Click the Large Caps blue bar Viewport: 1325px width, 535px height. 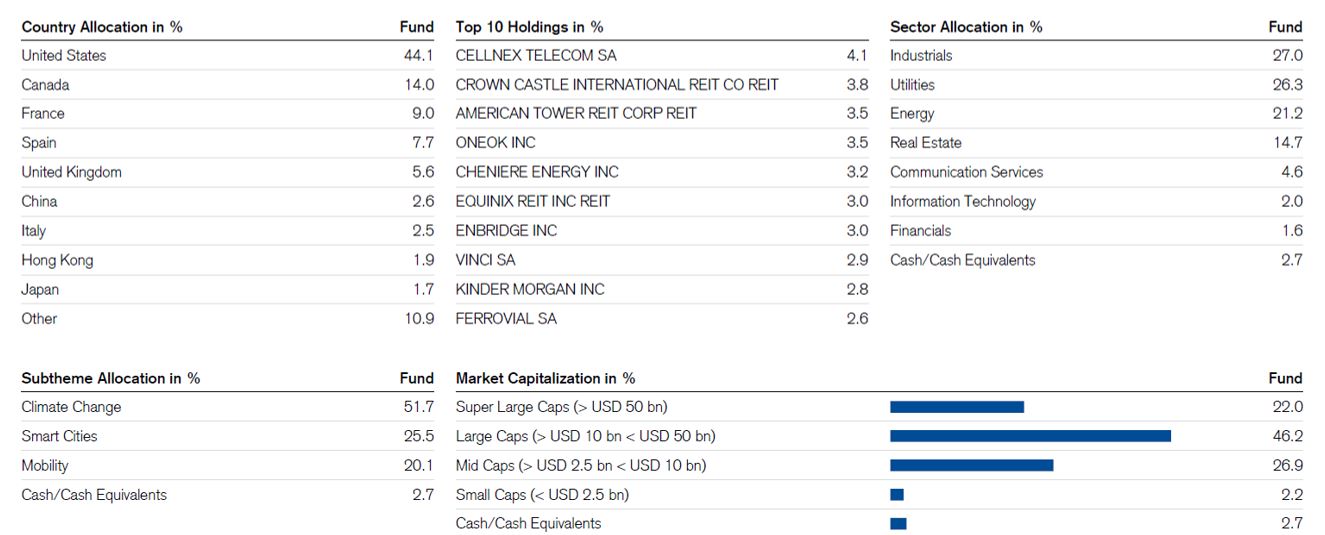coord(1029,436)
